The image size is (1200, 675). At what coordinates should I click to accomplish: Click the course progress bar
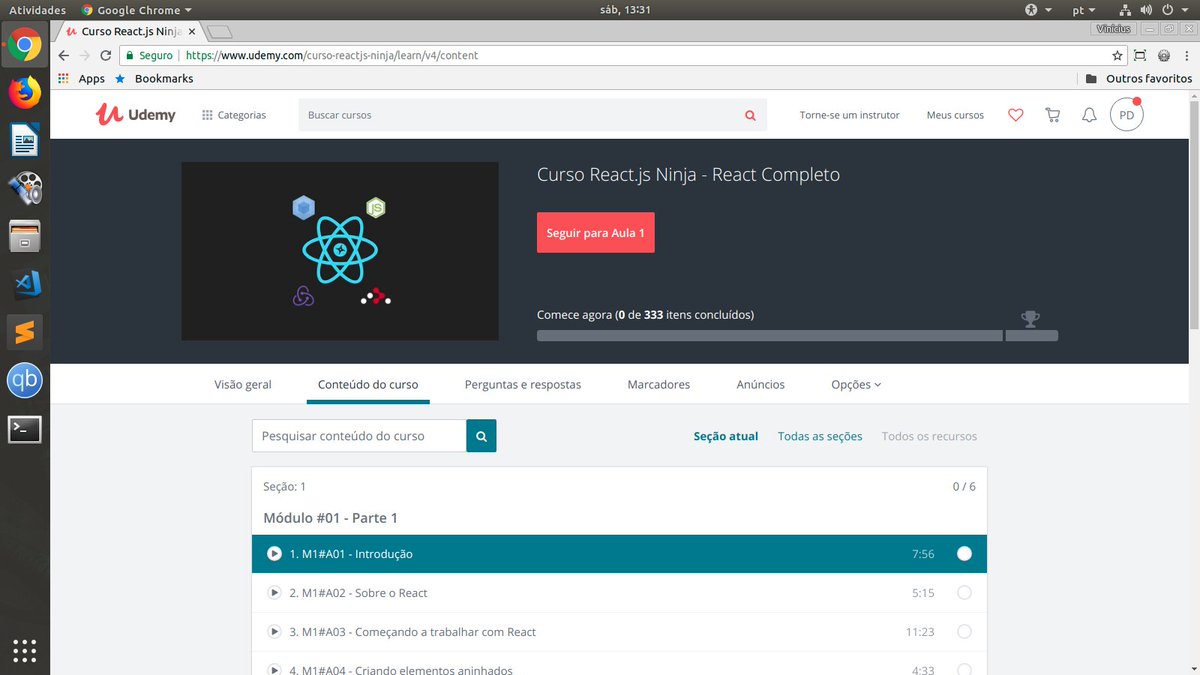click(x=797, y=336)
